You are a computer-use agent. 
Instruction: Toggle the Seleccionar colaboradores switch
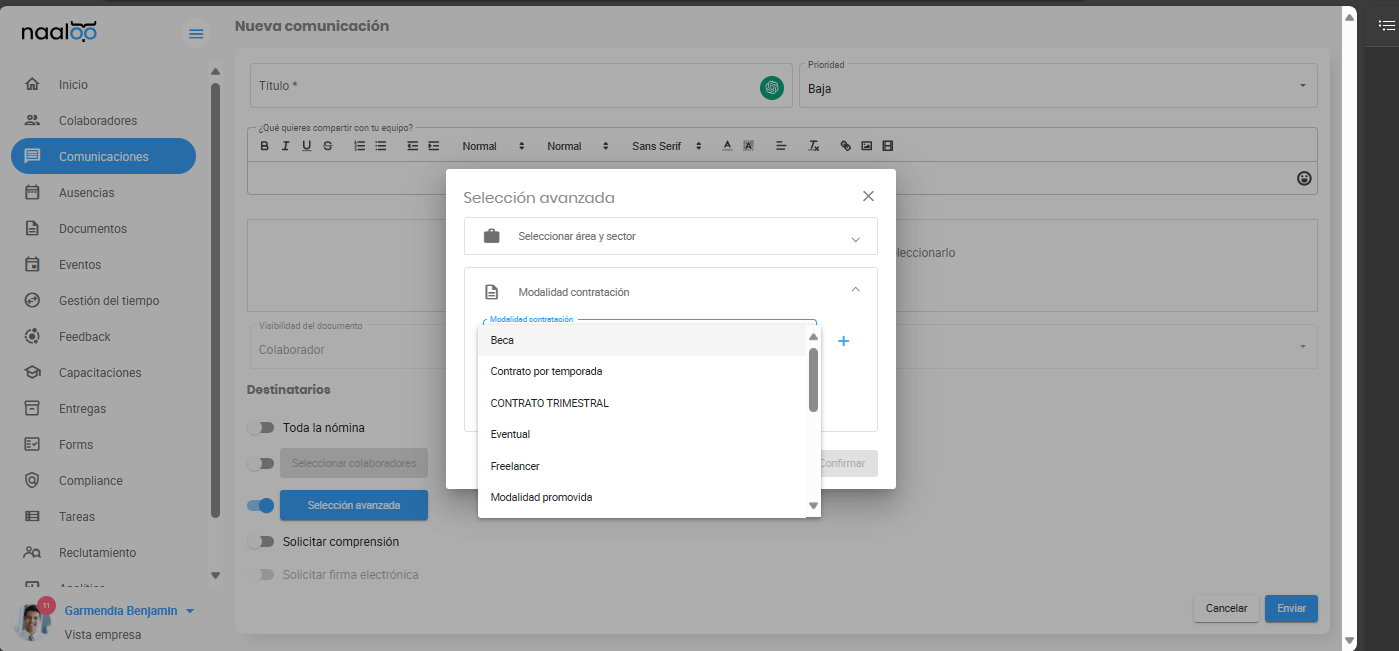[x=261, y=463]
